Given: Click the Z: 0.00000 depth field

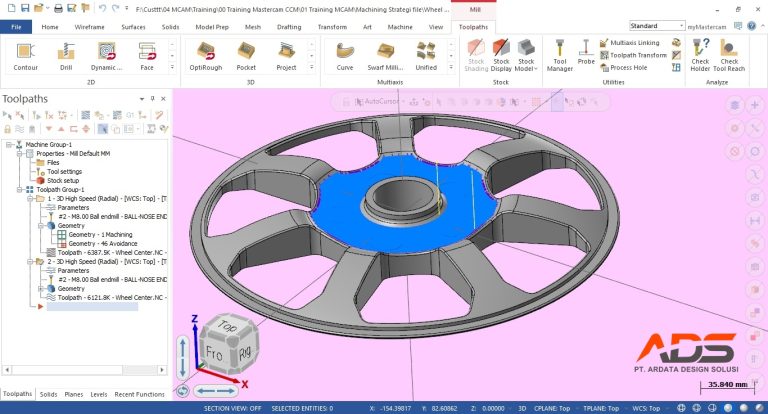Looking at the screenshot, I should click(488, 408).
